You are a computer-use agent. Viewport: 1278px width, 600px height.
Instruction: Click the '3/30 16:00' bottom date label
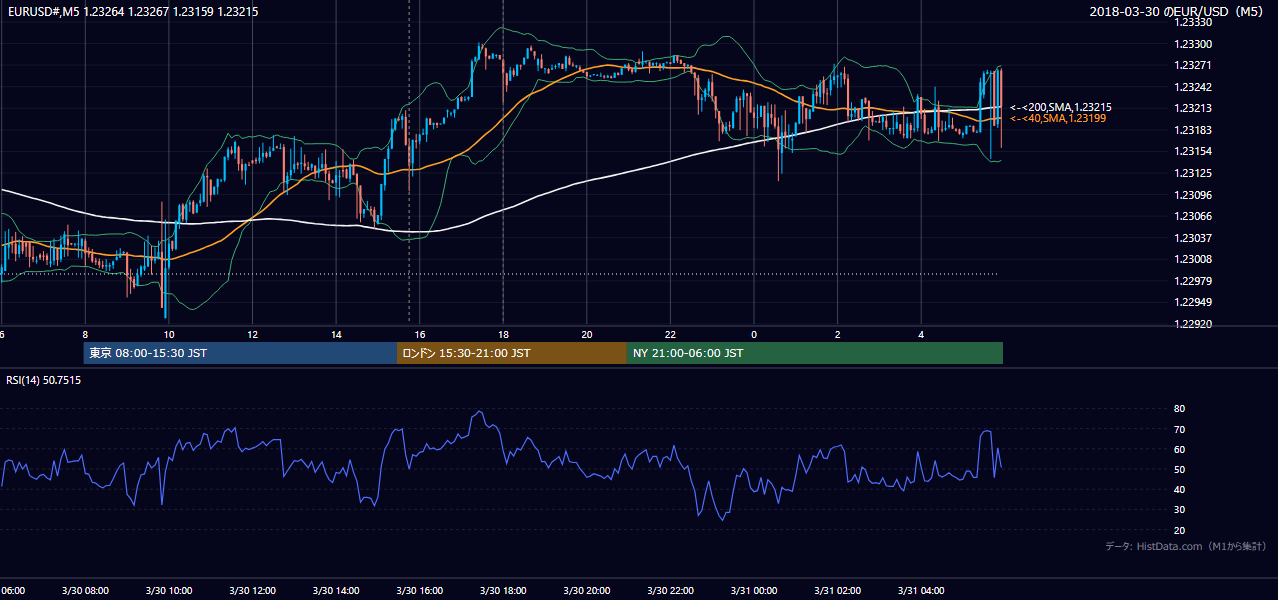pos(419,591)
